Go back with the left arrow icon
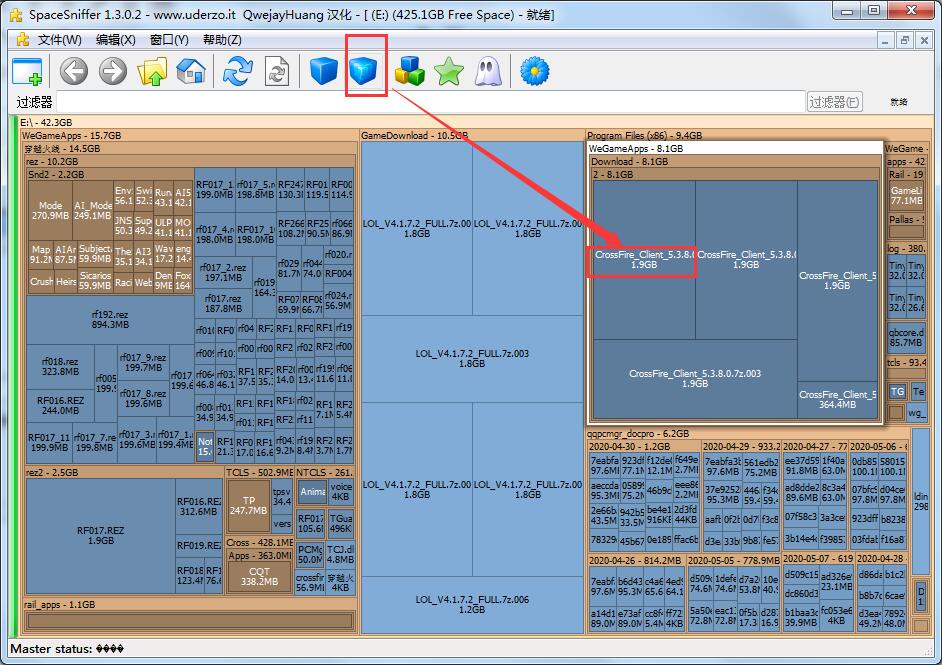Screen dimensions: 942x665 coord(74,71)
